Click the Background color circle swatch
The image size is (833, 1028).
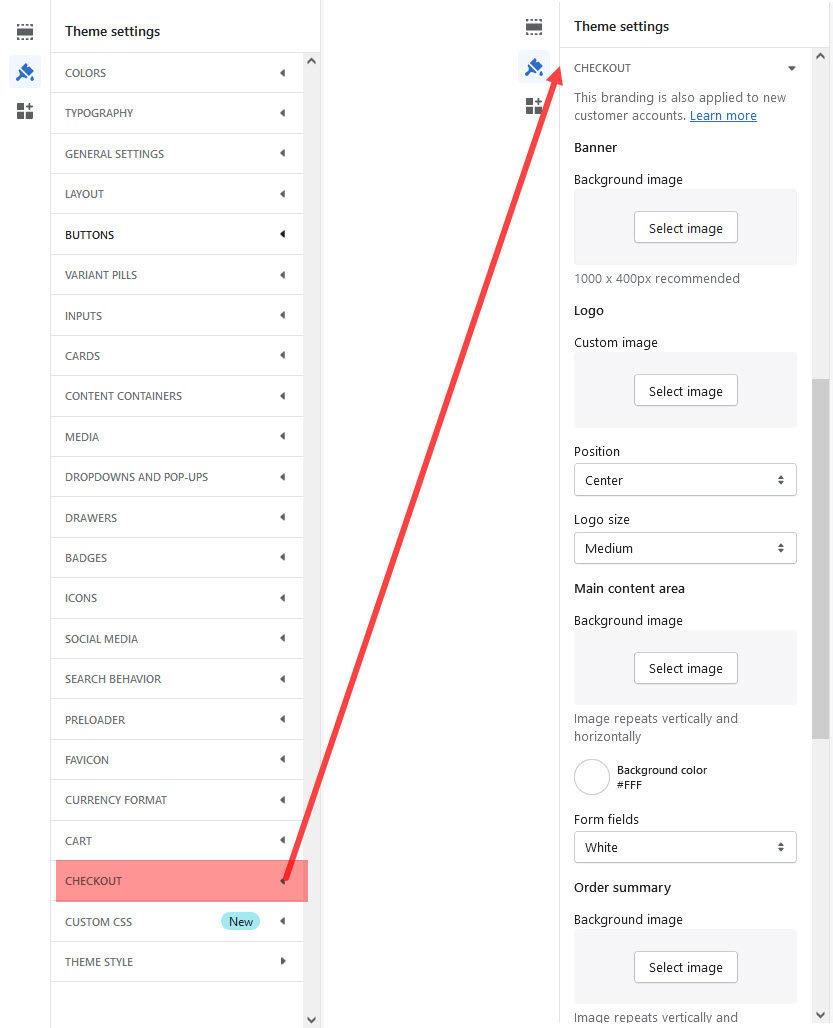(592, 777)
